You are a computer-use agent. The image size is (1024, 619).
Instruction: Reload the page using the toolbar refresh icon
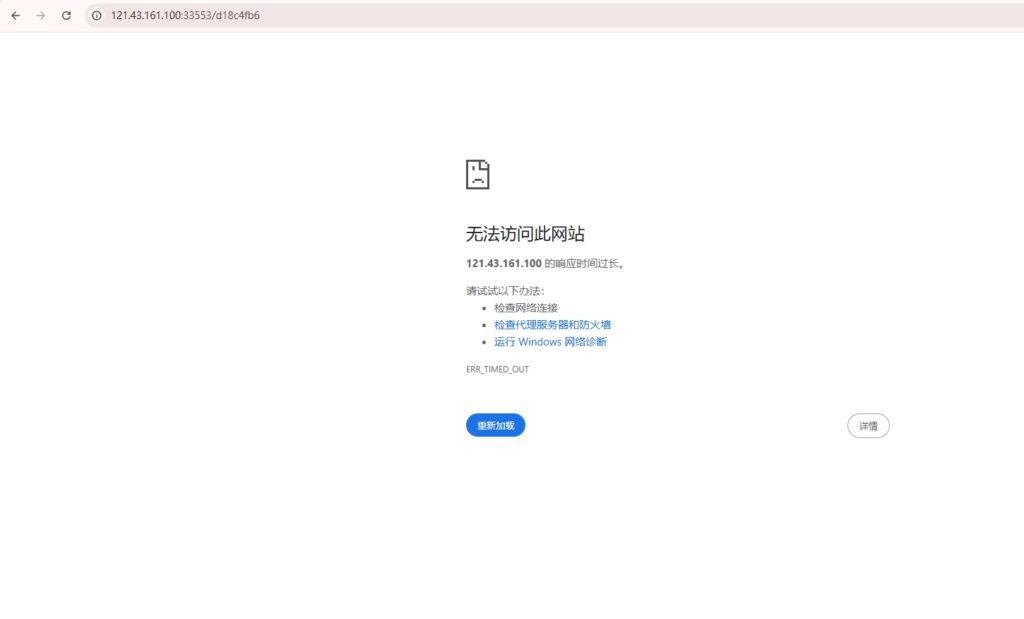(66, 15)
